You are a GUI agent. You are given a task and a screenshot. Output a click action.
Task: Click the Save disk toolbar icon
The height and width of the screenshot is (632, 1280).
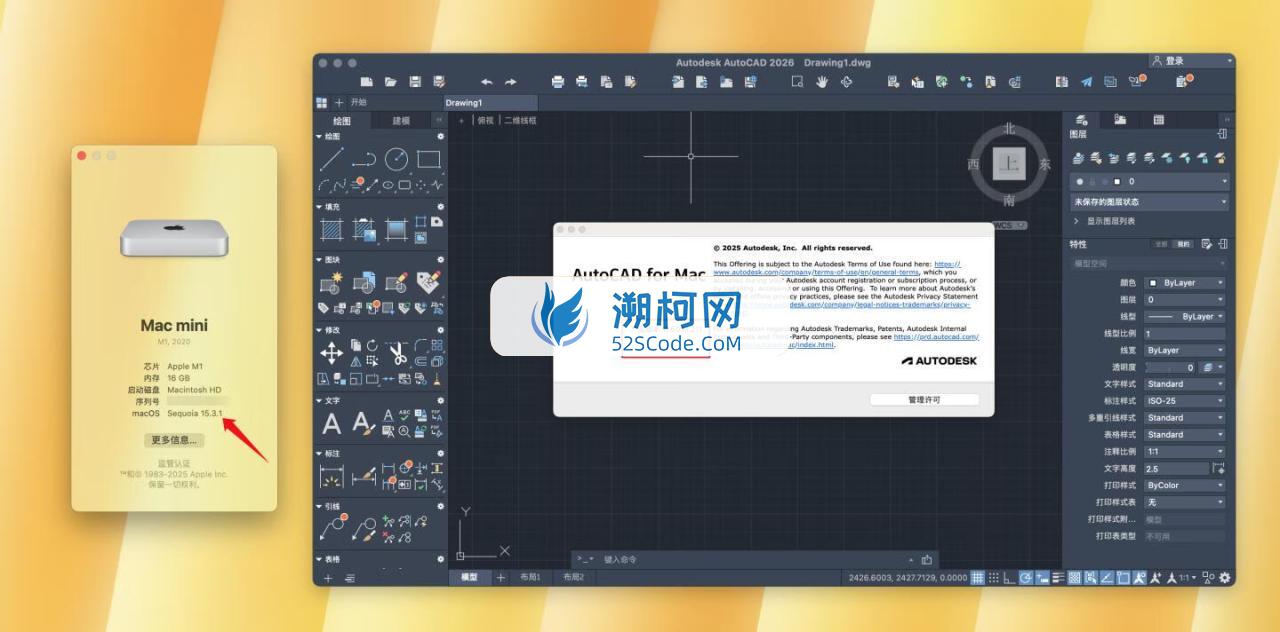[415, 81]
